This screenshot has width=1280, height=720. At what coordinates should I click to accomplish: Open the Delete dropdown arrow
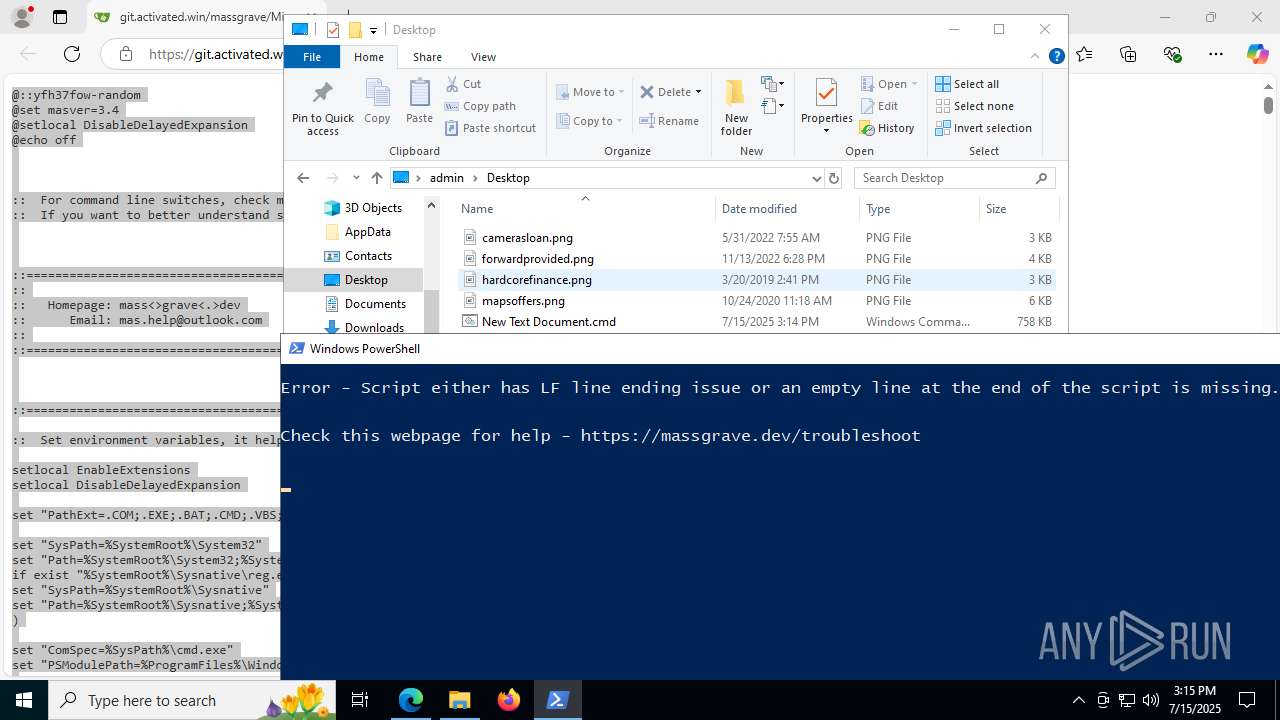(698, 92)
